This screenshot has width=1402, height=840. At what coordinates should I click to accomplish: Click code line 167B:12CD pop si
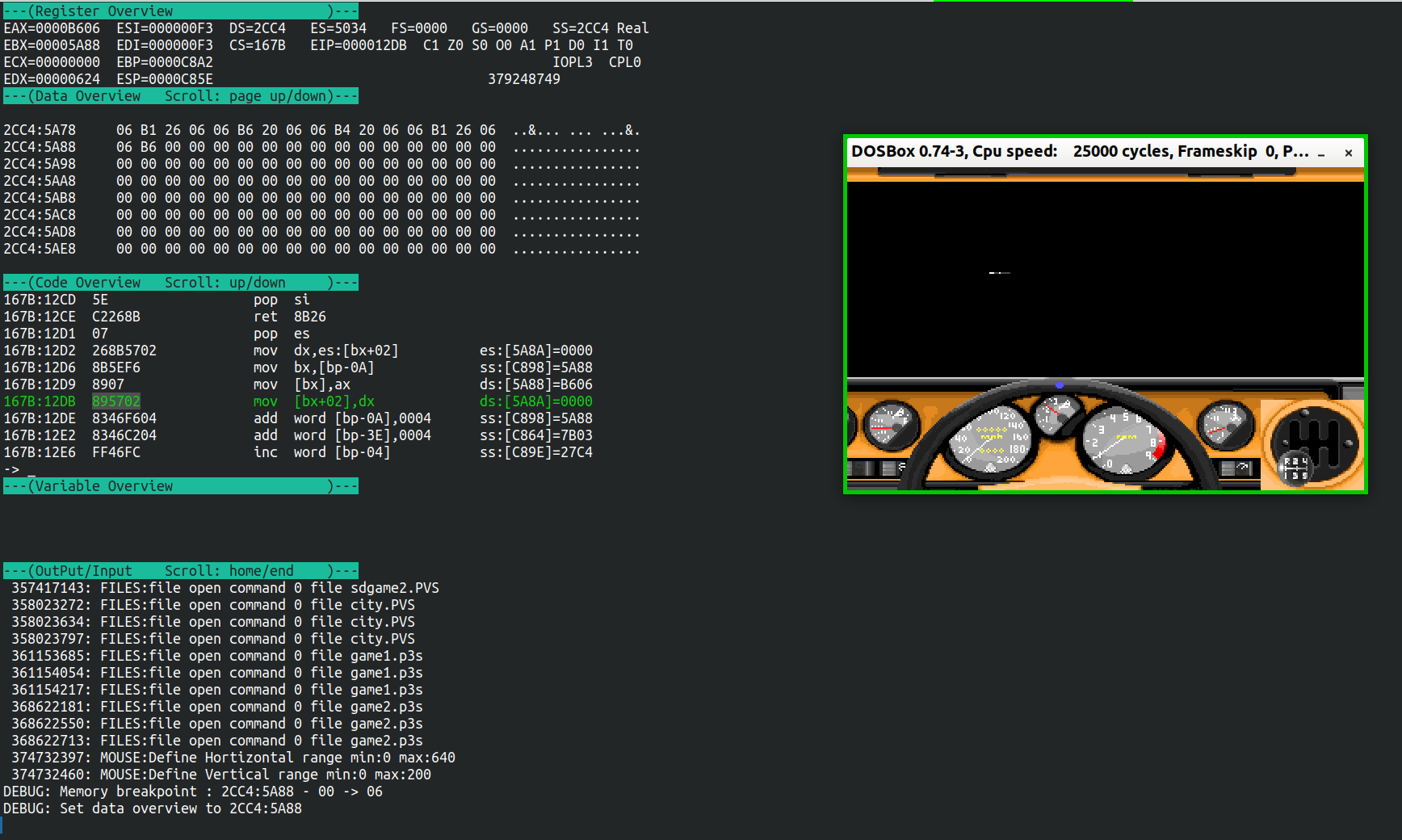click(157, 300)
